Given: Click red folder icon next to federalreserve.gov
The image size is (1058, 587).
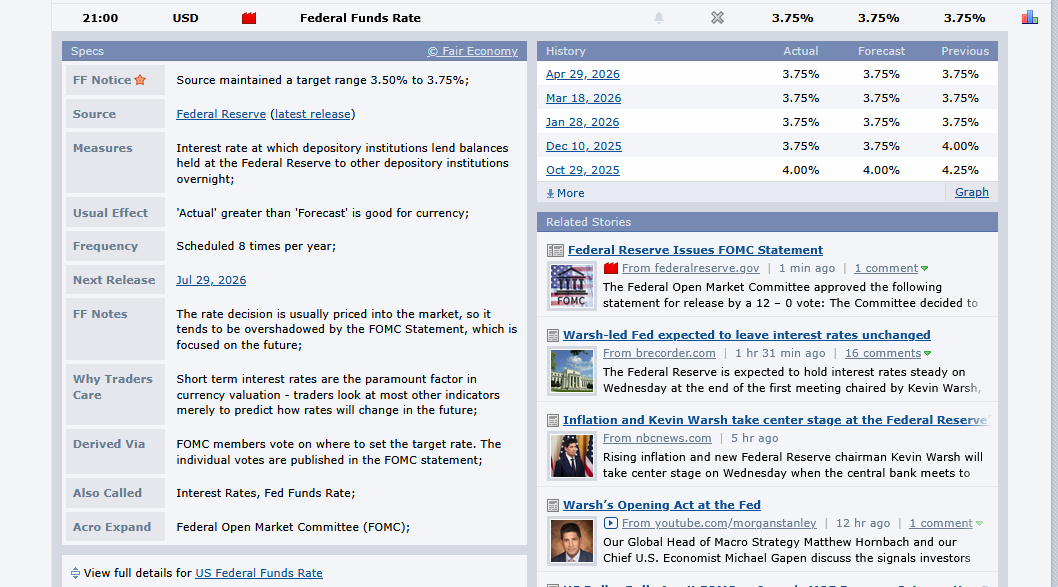Looking at the screenshot, I should [611, 268].
